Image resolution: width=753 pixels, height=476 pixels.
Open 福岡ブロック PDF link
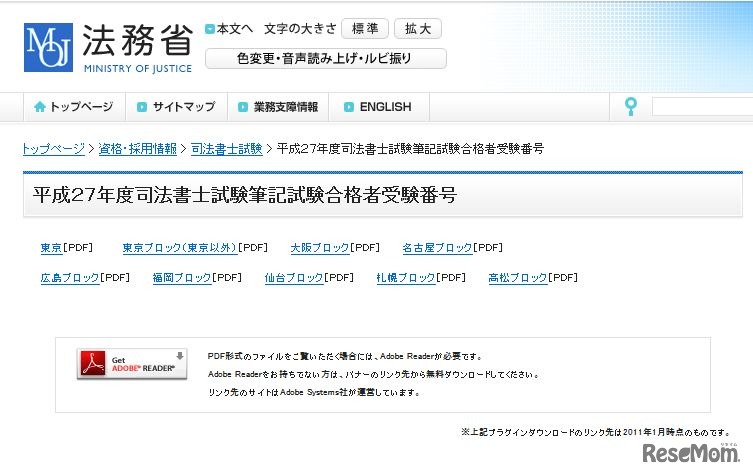182,278
